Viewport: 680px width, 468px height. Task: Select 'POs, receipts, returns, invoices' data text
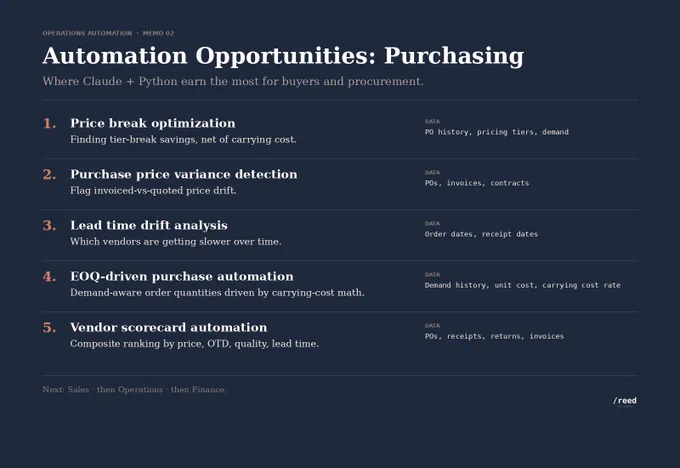[494, 336]
